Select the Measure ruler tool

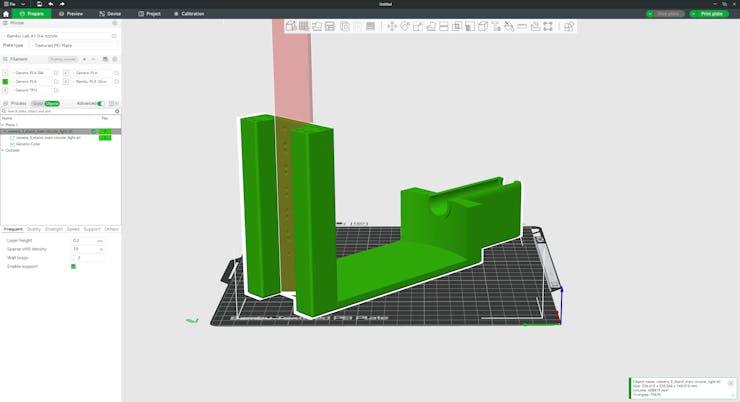(x=522, y=26)
